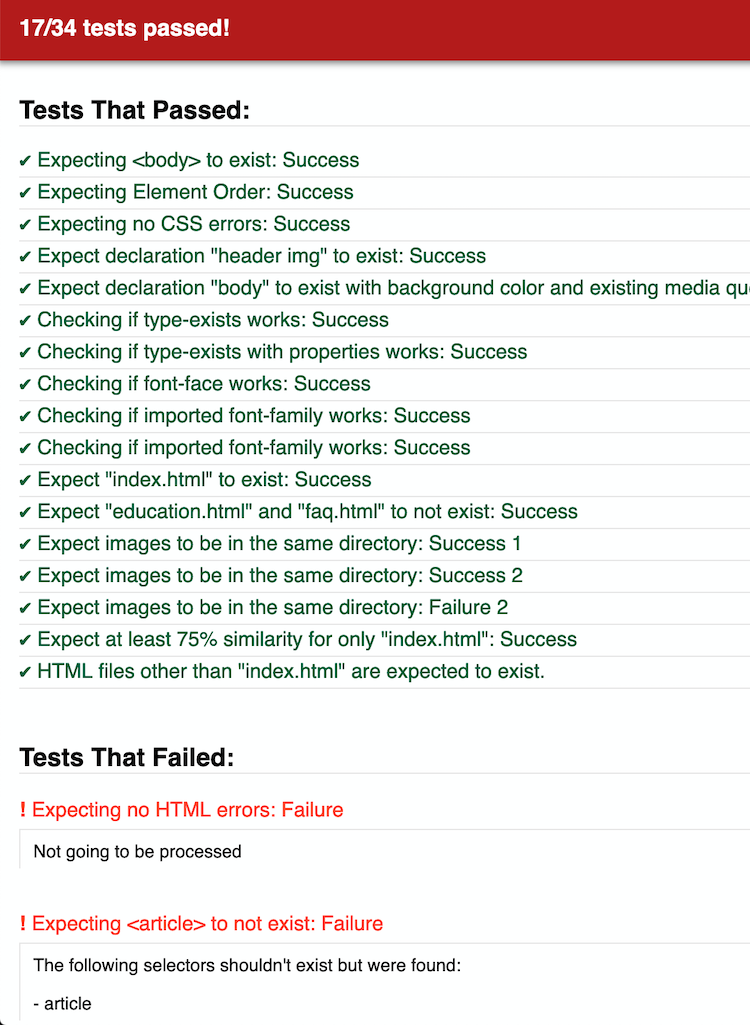Click the "Not going to be processed" message box
The height and width of the screenshot is (1025, 750).
coord(138,852)
